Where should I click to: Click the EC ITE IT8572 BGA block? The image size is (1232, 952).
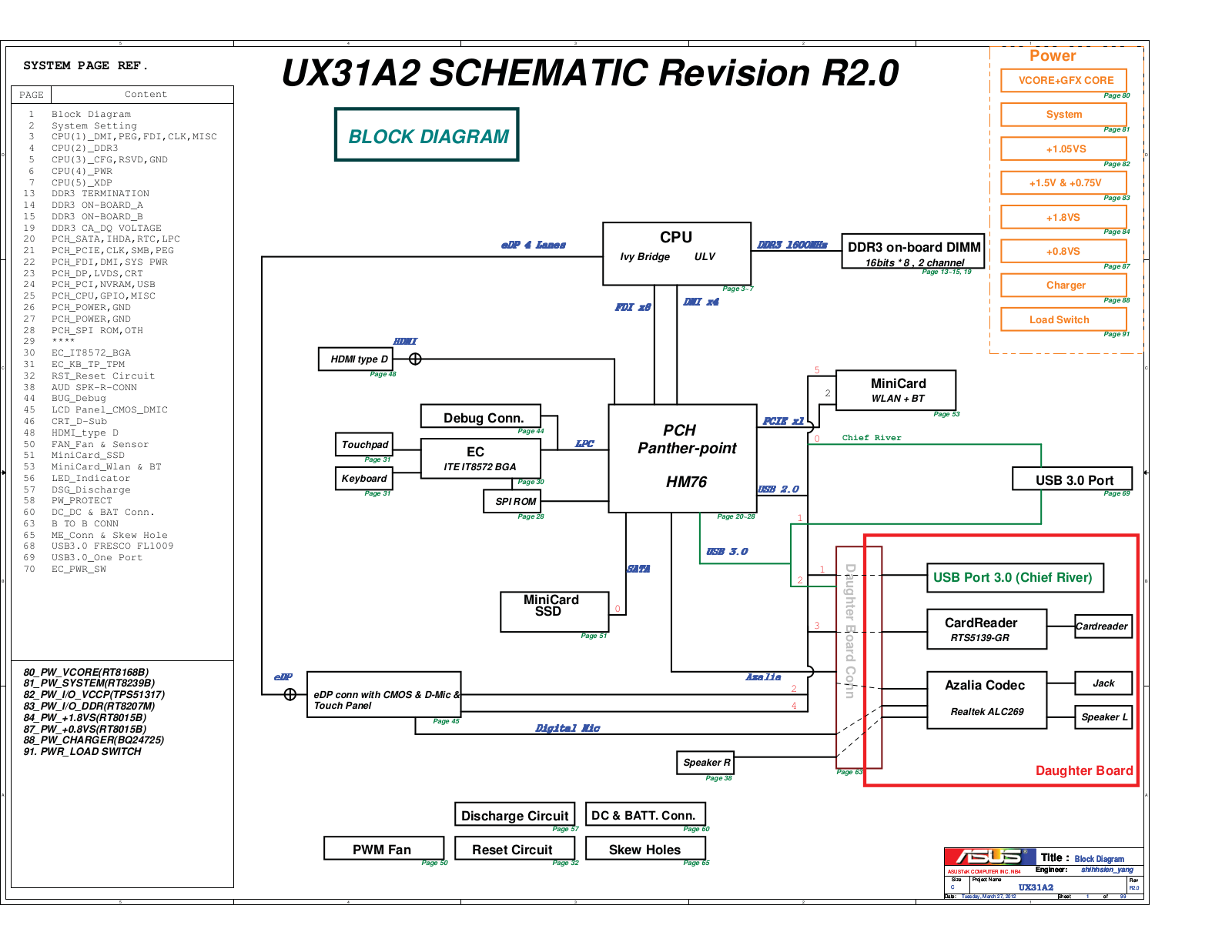click(480, 459)
